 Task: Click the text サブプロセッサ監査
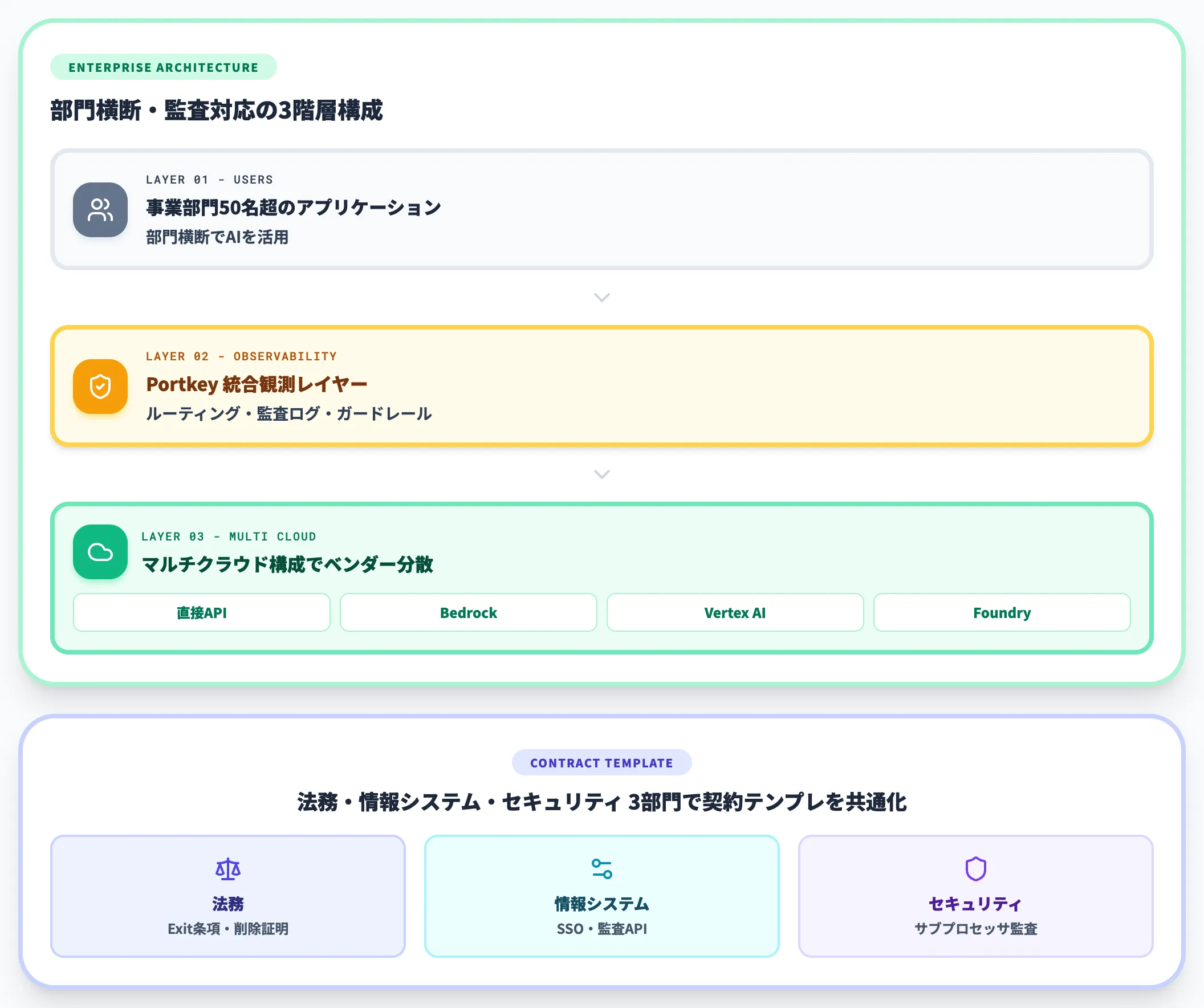coord(976,928)
